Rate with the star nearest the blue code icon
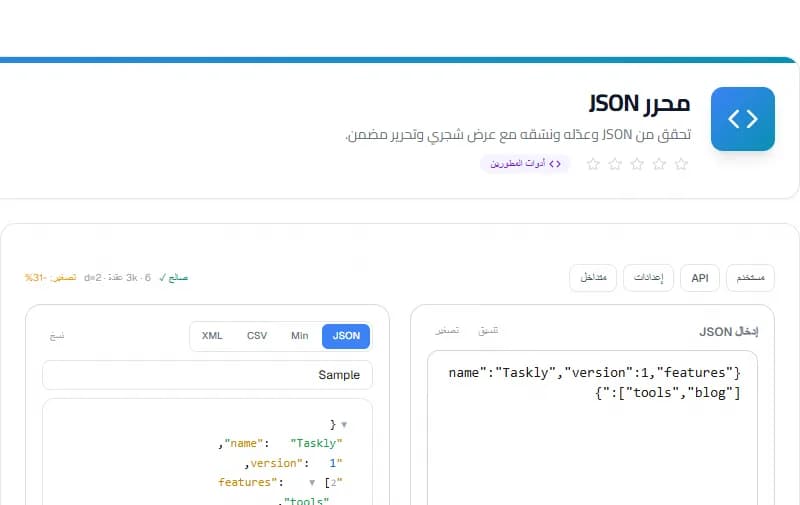This screenshot has height=505, width=800. (681, 164)
